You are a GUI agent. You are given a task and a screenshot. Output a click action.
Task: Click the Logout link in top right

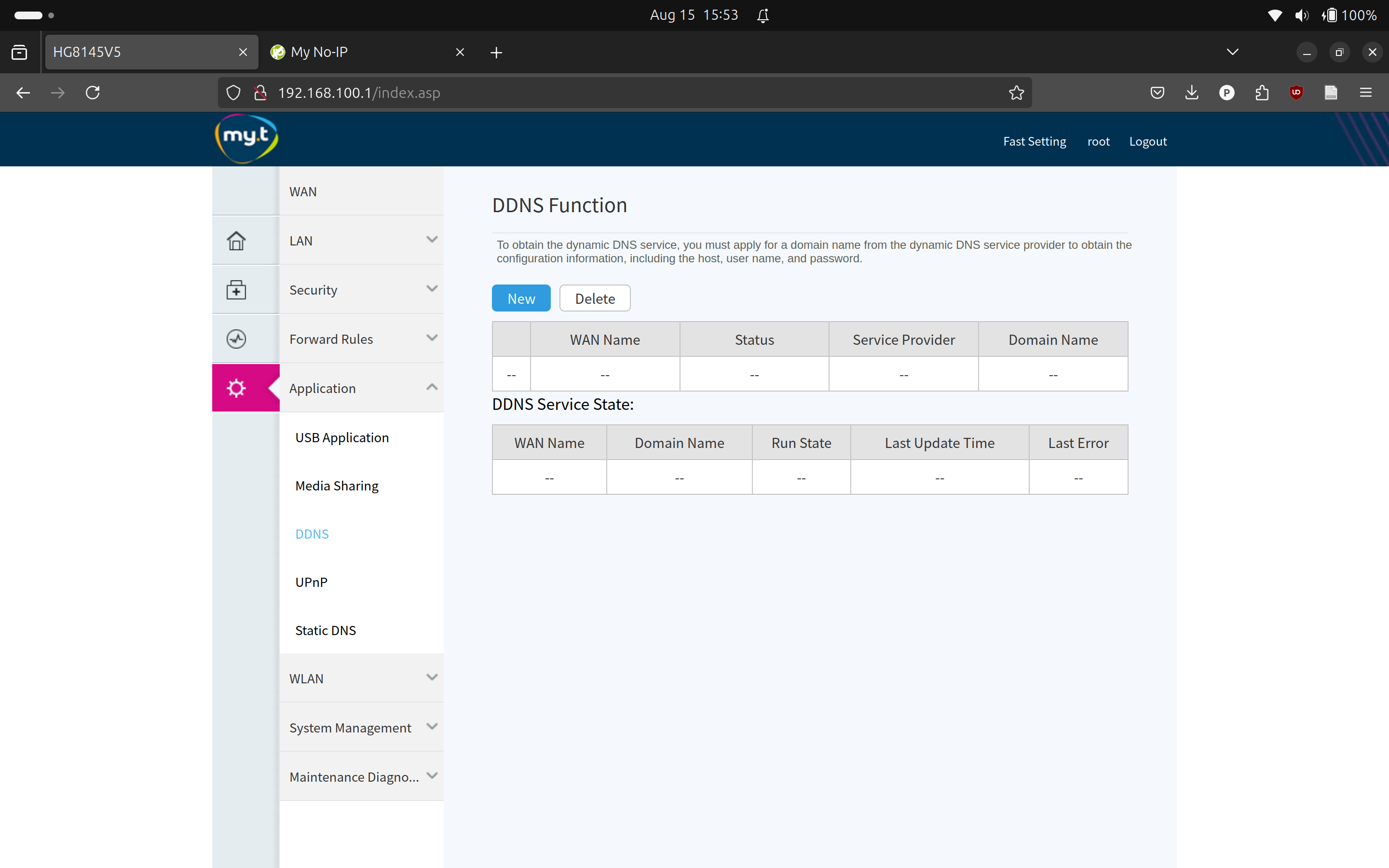point(1148,141)
